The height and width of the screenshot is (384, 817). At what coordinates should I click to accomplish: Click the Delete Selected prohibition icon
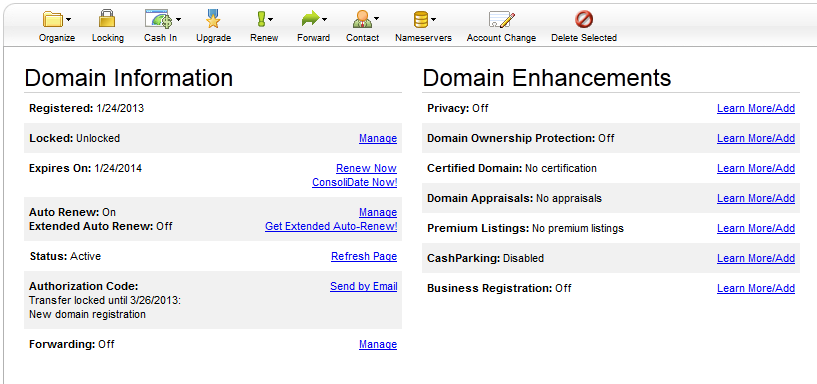pos(584,19)
